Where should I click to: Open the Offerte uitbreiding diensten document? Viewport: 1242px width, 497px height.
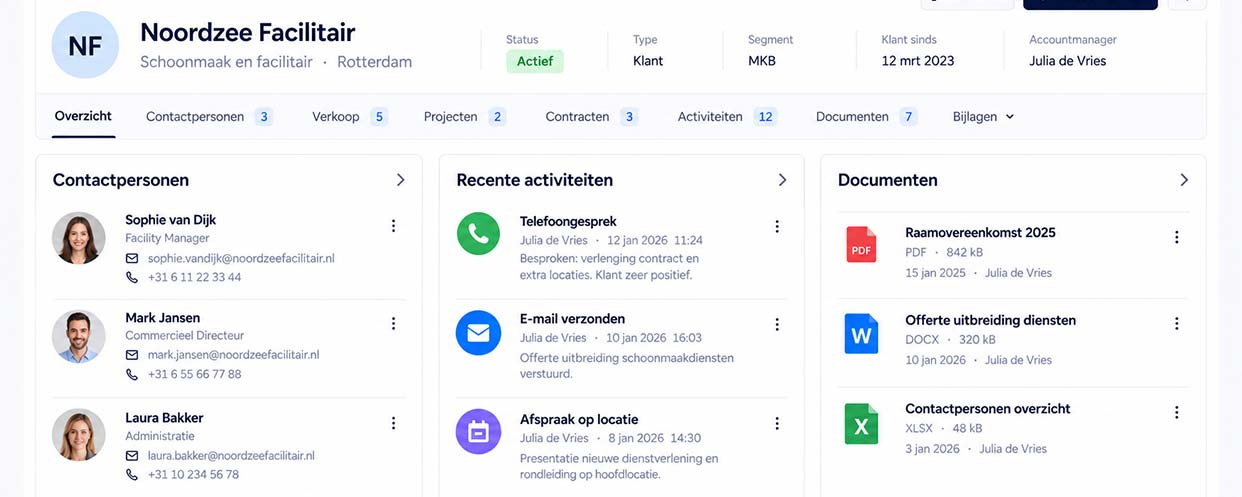pos(990,320)
